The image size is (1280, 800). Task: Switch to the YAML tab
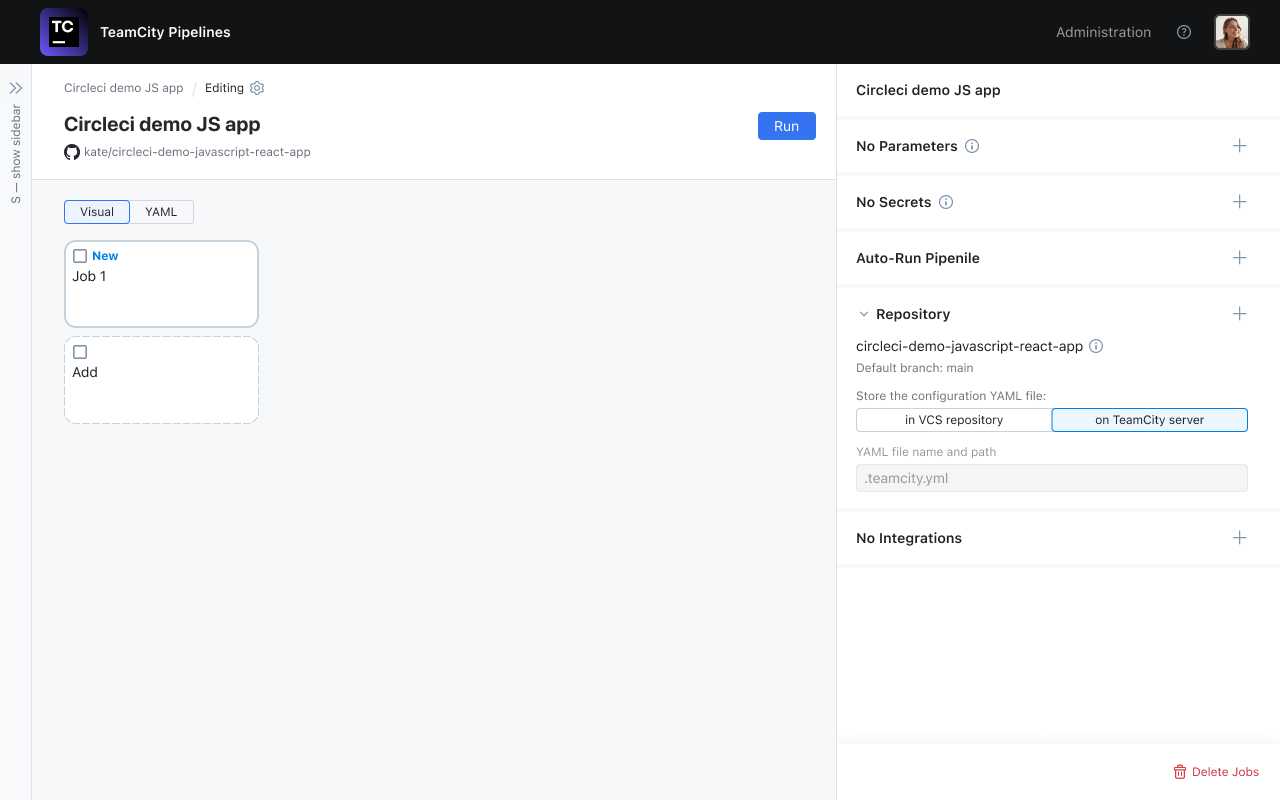pyautogui.click(x=161, y=212)
